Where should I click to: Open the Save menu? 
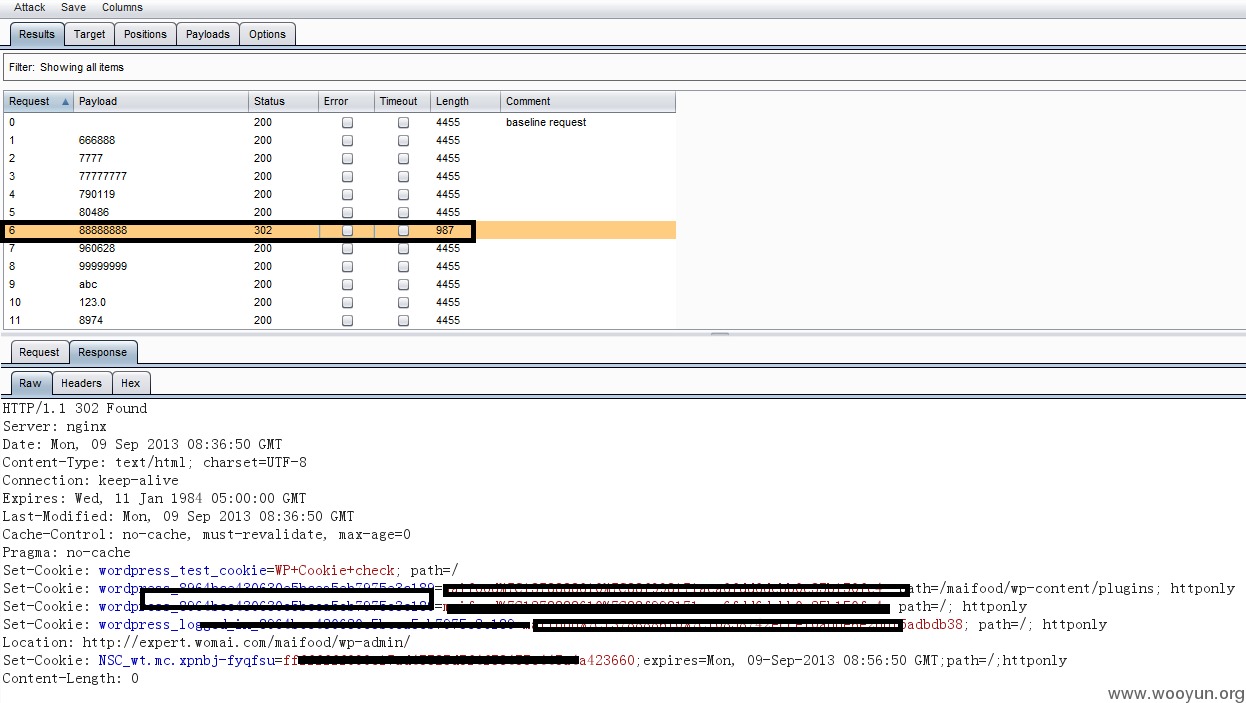[x=73, y=7]
